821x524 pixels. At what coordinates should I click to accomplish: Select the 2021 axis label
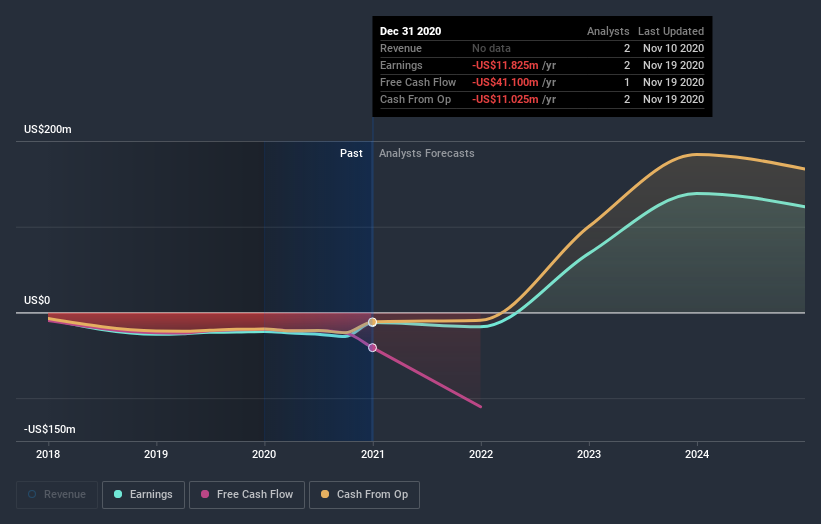372,454
